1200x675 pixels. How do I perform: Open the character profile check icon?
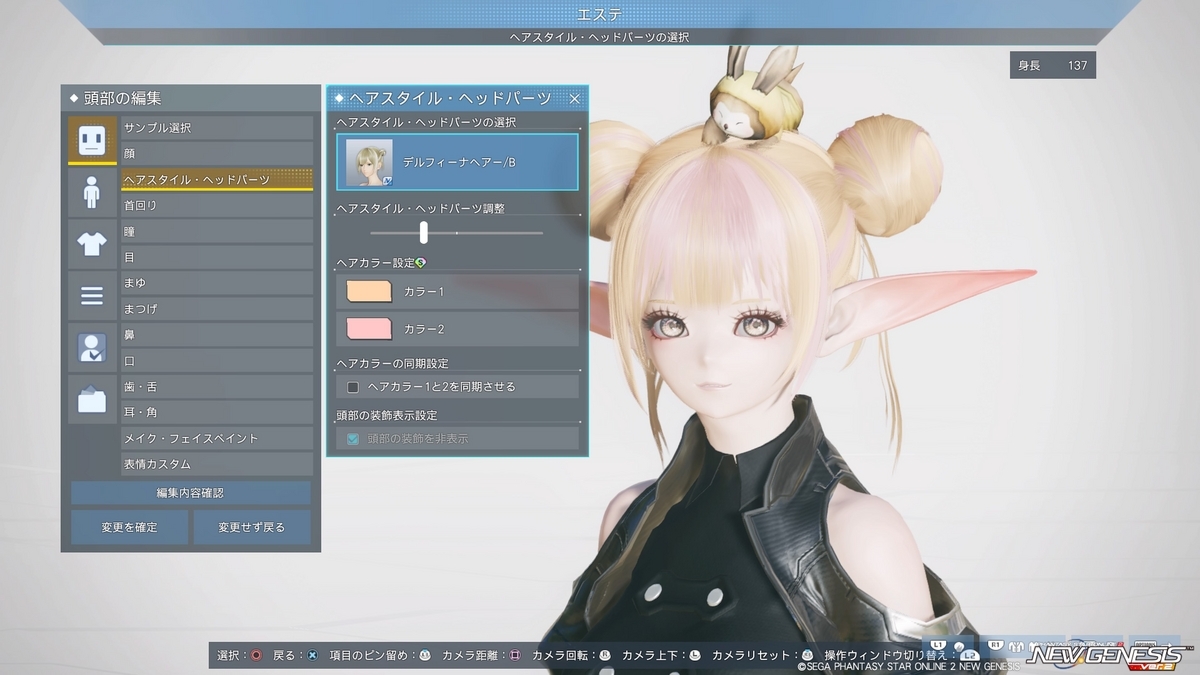92,348
